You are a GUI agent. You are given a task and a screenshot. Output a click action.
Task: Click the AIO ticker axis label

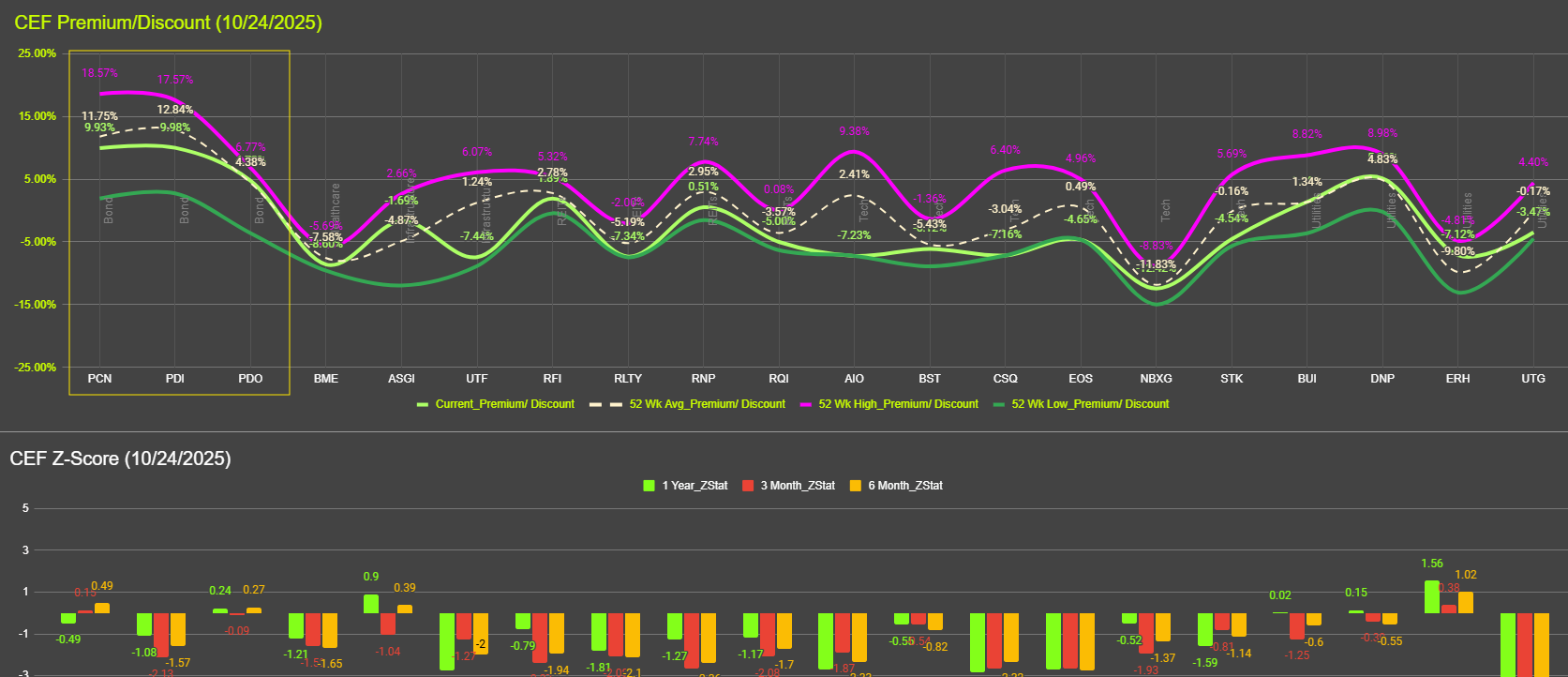click(854, 379)
